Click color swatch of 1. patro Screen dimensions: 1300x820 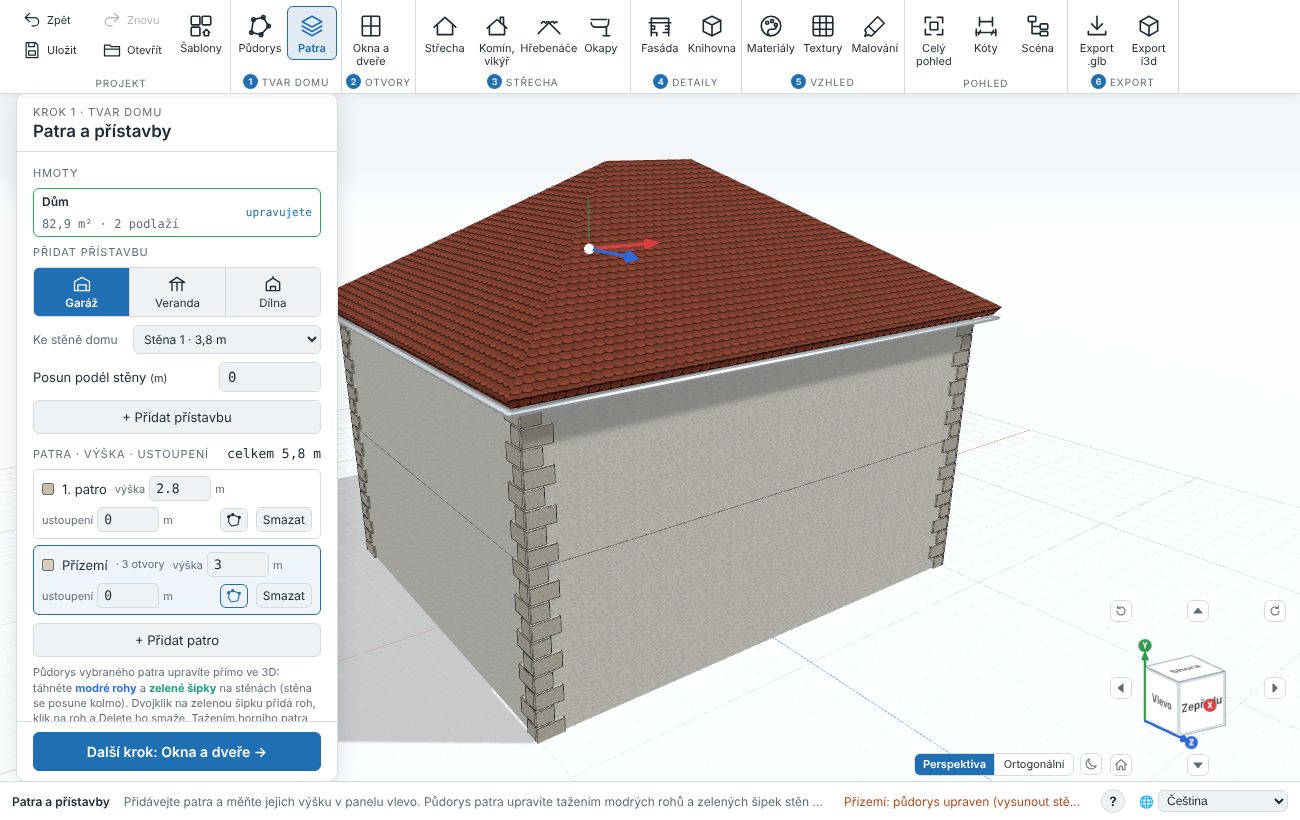(48, 490)
